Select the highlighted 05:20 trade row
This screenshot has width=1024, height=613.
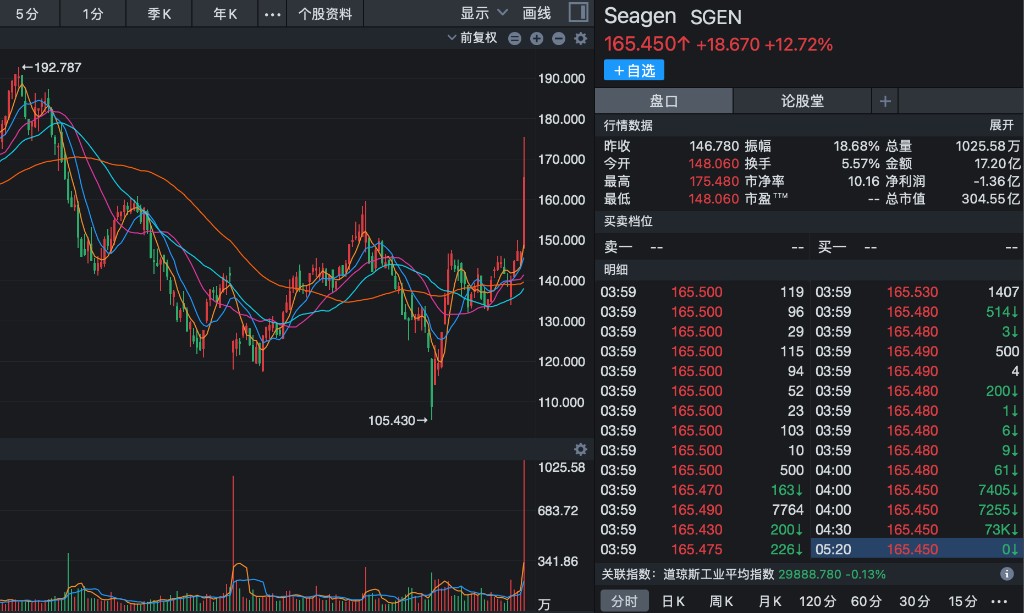(915, 549)
